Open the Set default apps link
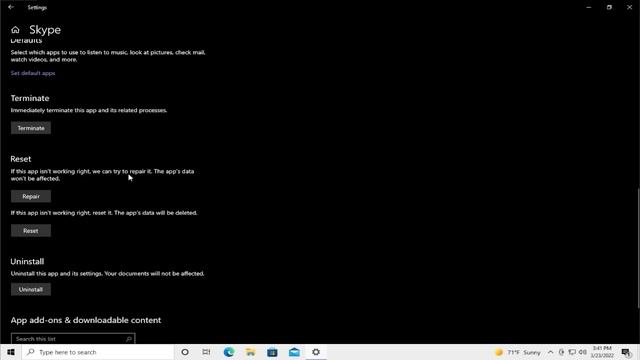The image size is (640, 360). 33,73
